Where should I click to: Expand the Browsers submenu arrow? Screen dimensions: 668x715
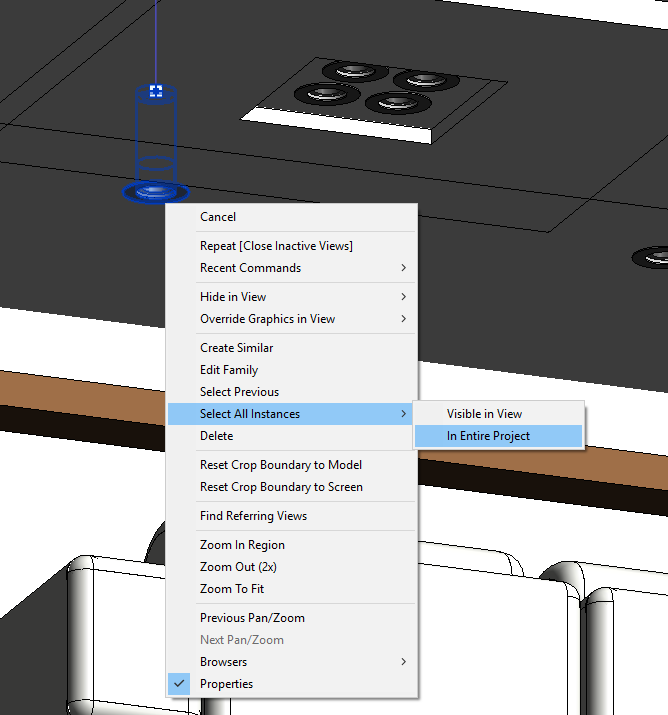pos(404,662)
